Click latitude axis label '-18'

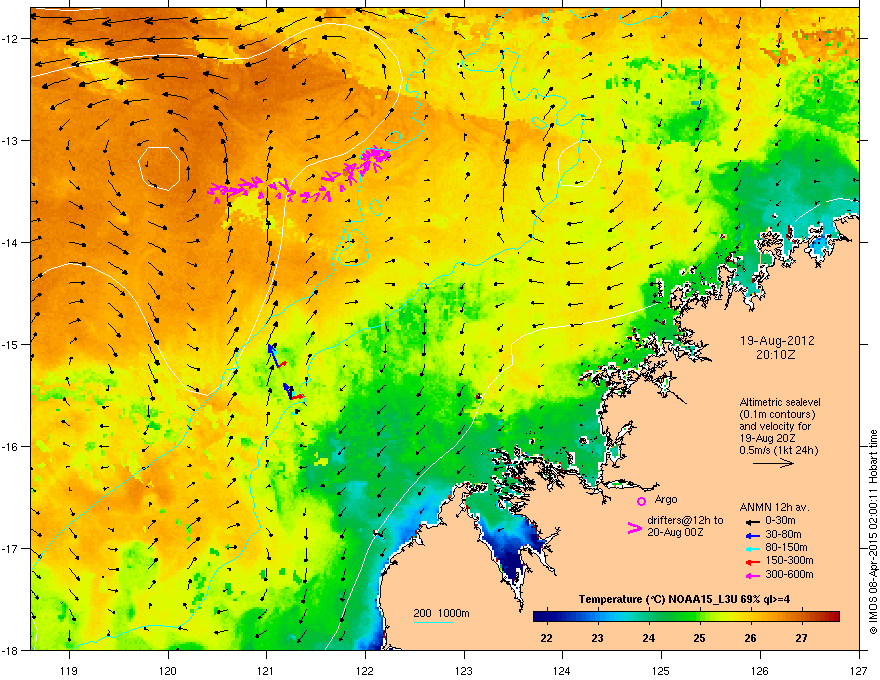(x=12, y=650)
